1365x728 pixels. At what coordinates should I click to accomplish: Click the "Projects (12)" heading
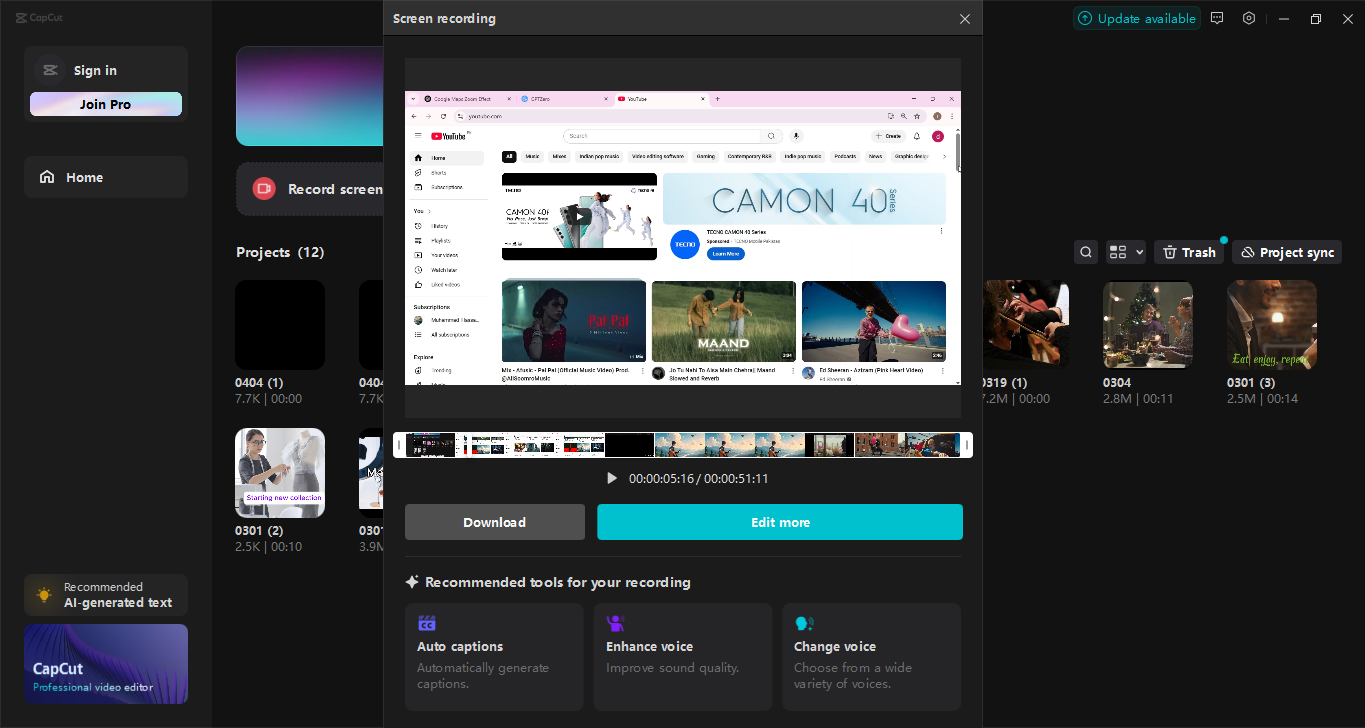click(x=280, y=252)
